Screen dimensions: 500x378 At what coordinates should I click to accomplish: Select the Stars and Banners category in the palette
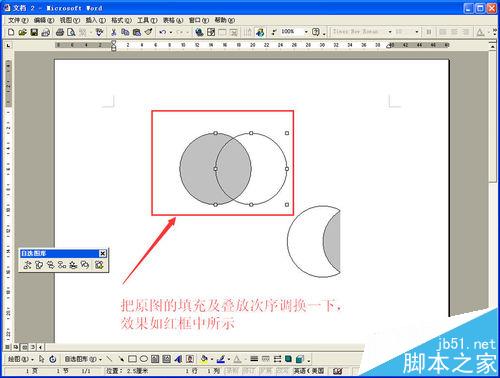[x=74, y=265]
